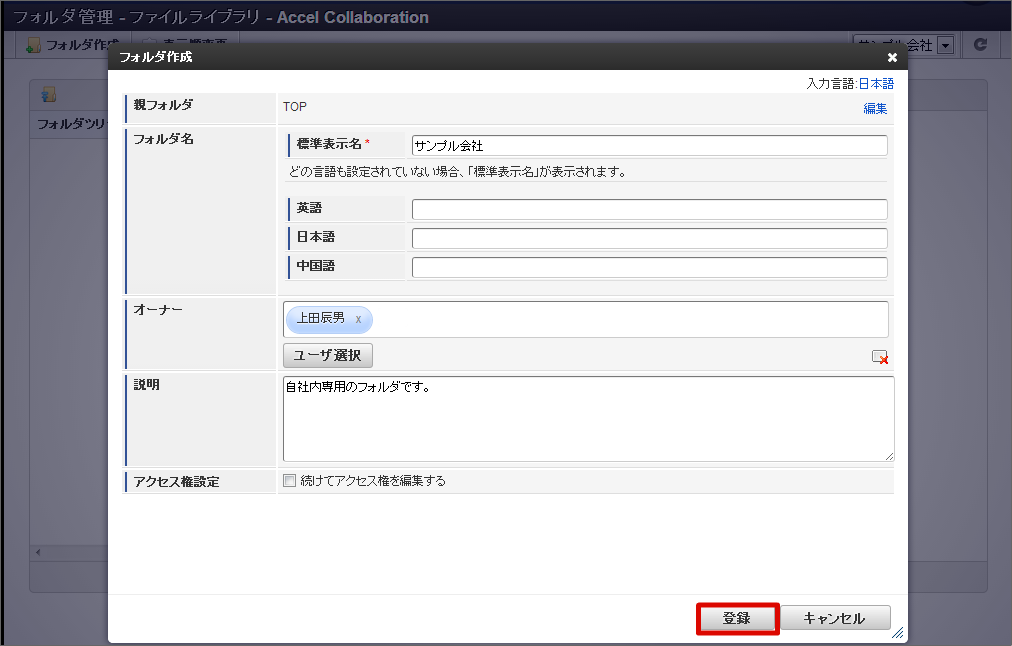Click the 登録 button
The image size is (1012, 646).
737,618
